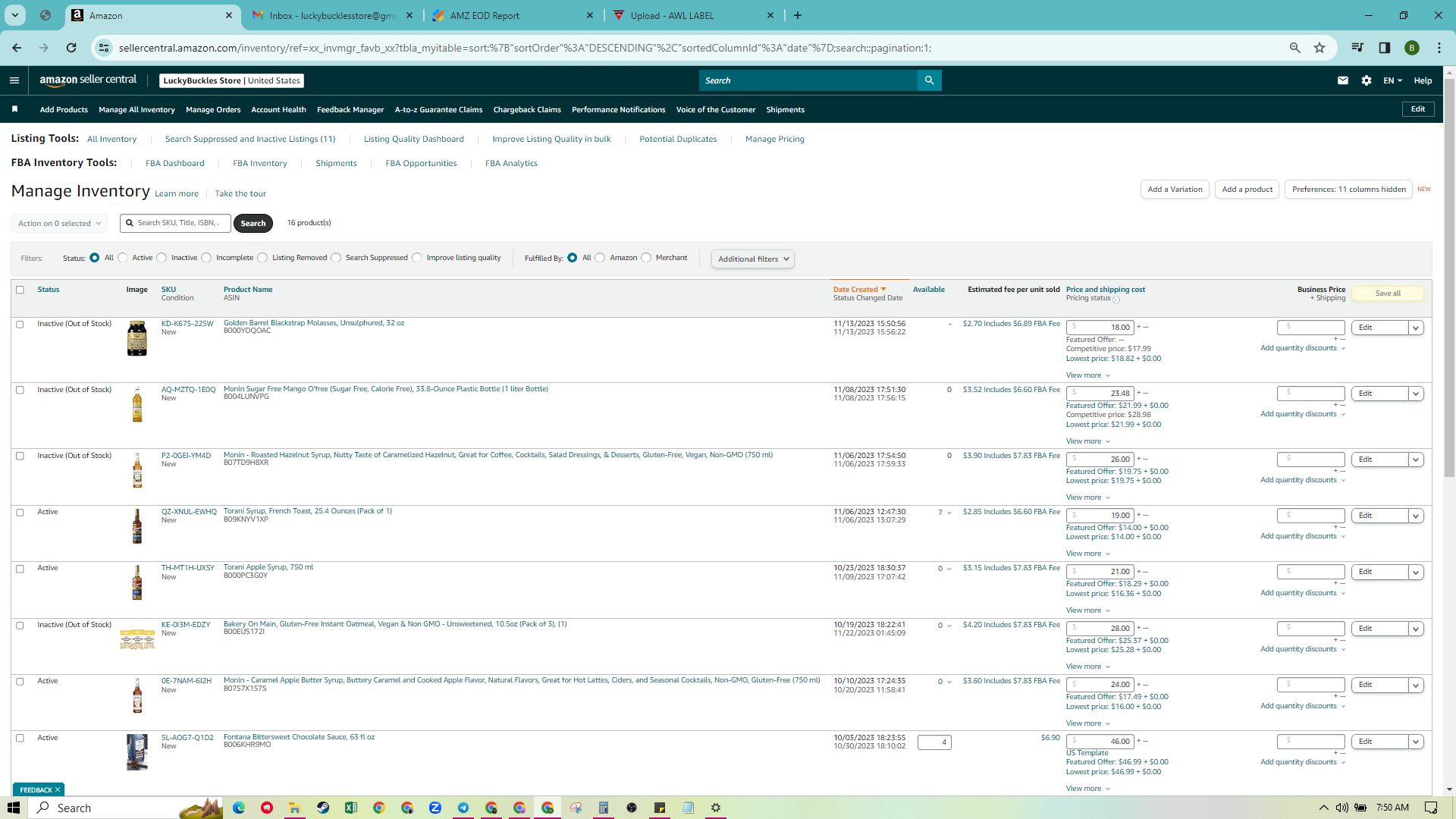1456x819 pixels.
Task: Open the Seller Central messages envelope icon
Action: pos(1343,80)
